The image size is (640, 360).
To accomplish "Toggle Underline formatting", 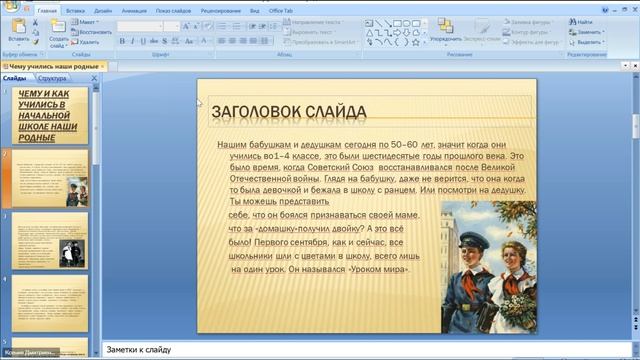I will pos(143,41).
